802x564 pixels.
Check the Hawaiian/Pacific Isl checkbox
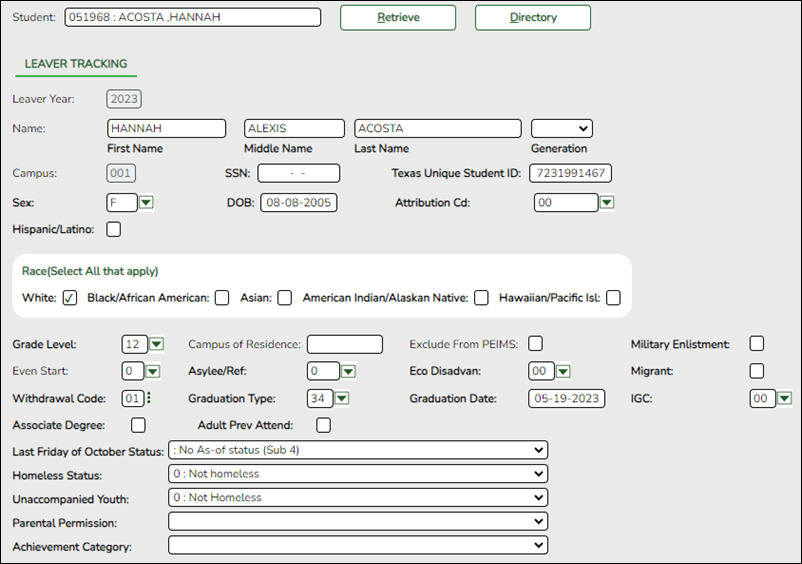click(613, 298)
